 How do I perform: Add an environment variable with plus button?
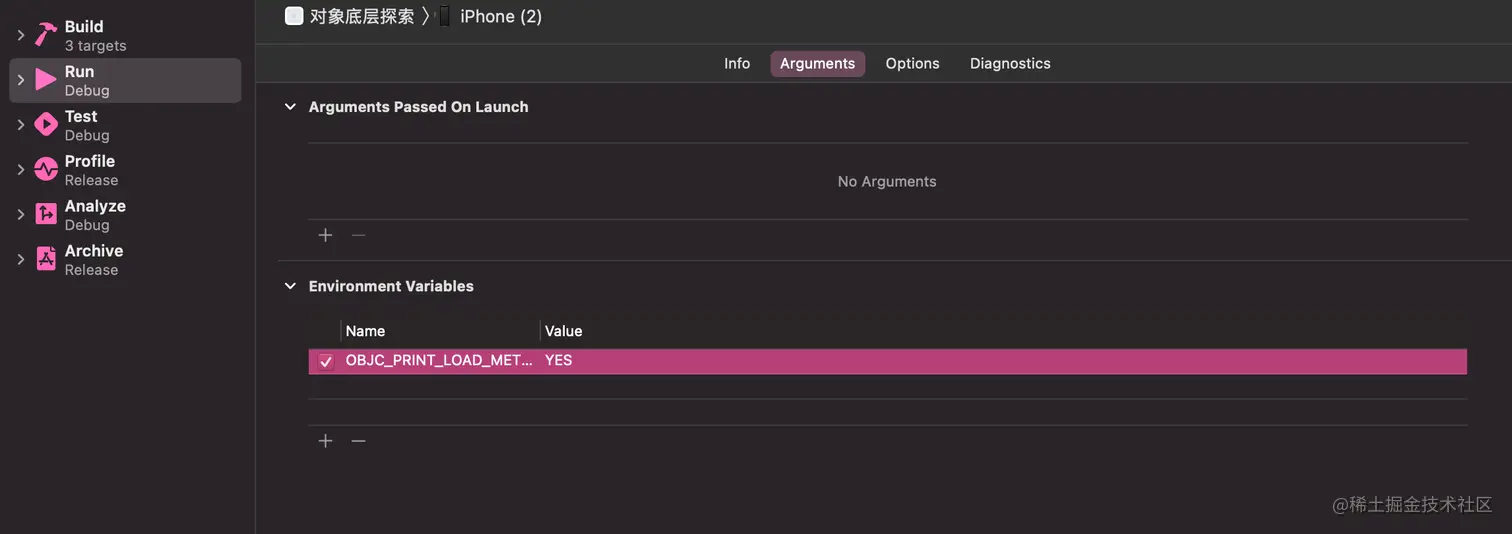pyautogui.click(x=325, y=441)
